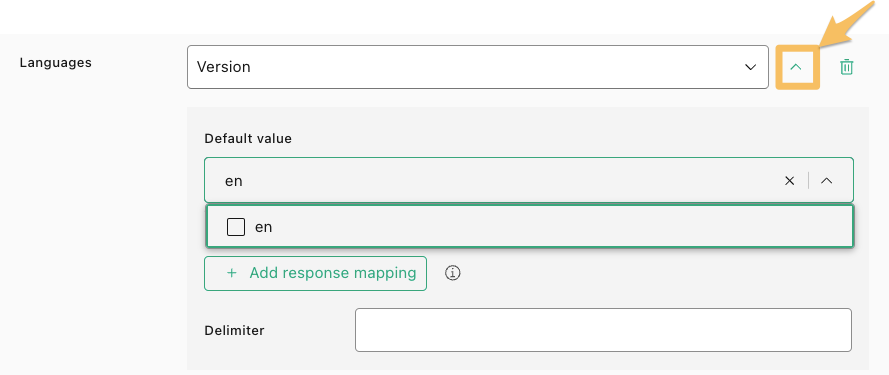The image size is (889, 375).
Task: Click the "Add response mapping" text link
Action: click(333, 273)
